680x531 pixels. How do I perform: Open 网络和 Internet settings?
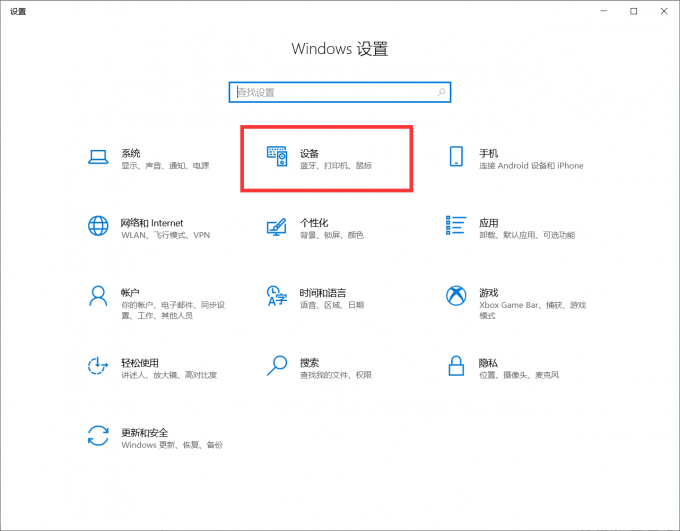pyautogui.click(x=152, y=223)
